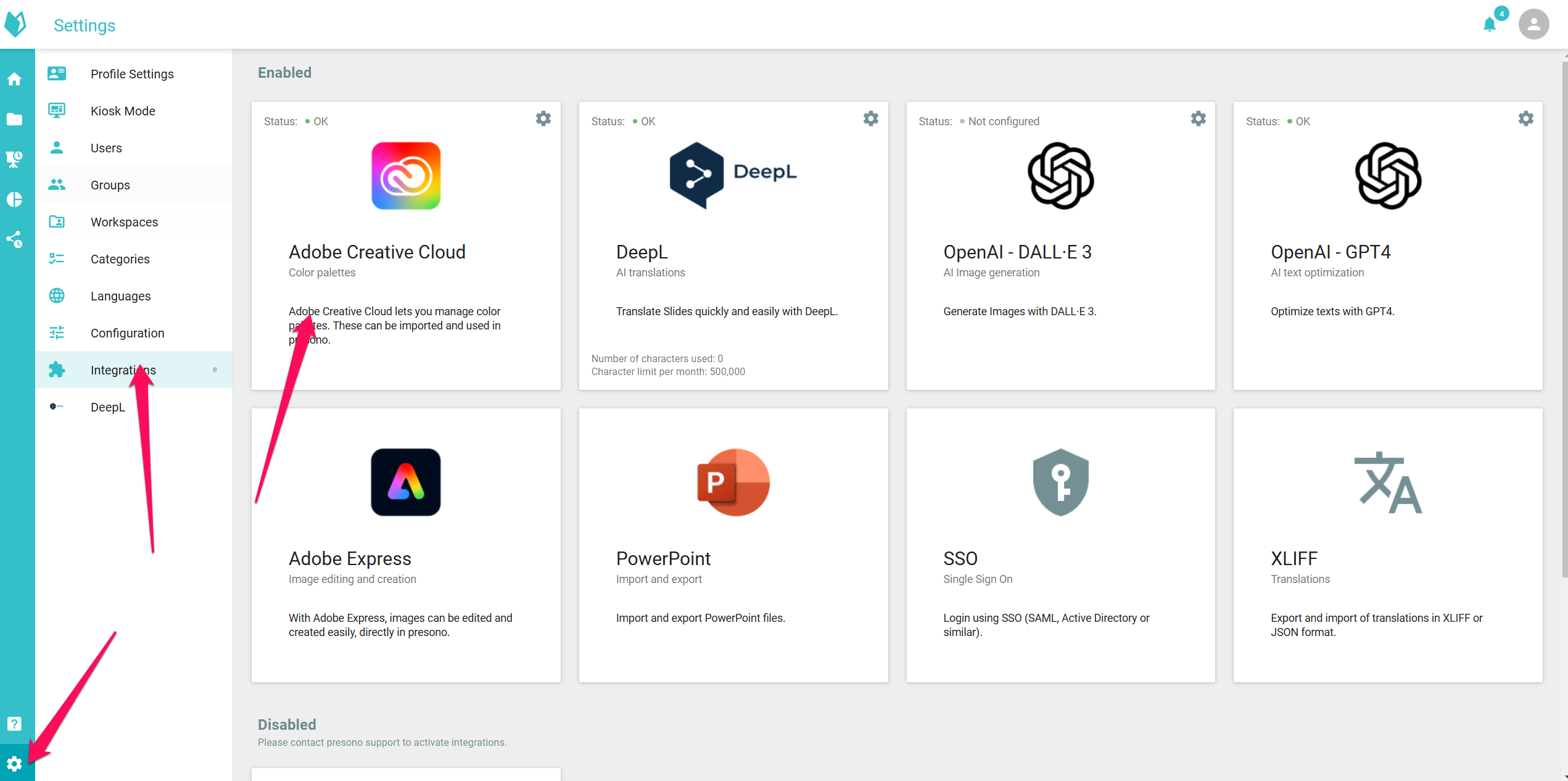Click the settings gear in left rail
The image size is (1568, 781).
(14, 764)
